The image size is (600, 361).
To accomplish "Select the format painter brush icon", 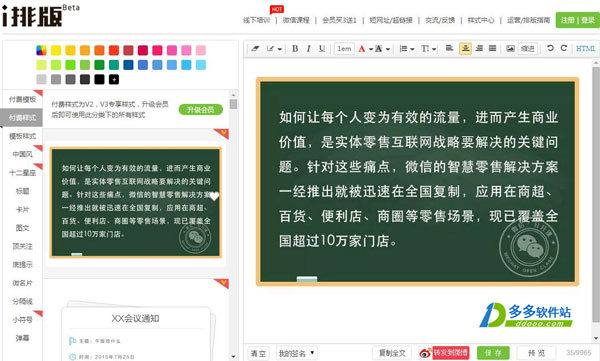I will coord(271,49).
